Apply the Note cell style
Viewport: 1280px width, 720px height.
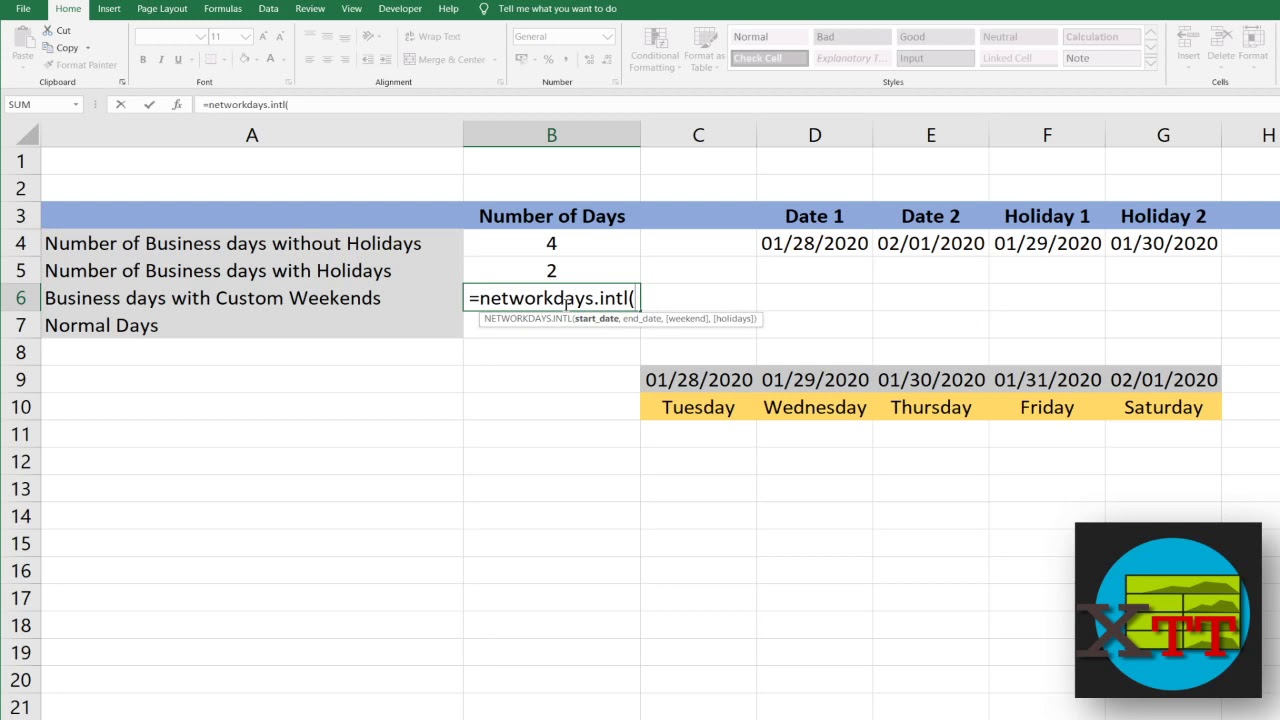coord(1101,58)
